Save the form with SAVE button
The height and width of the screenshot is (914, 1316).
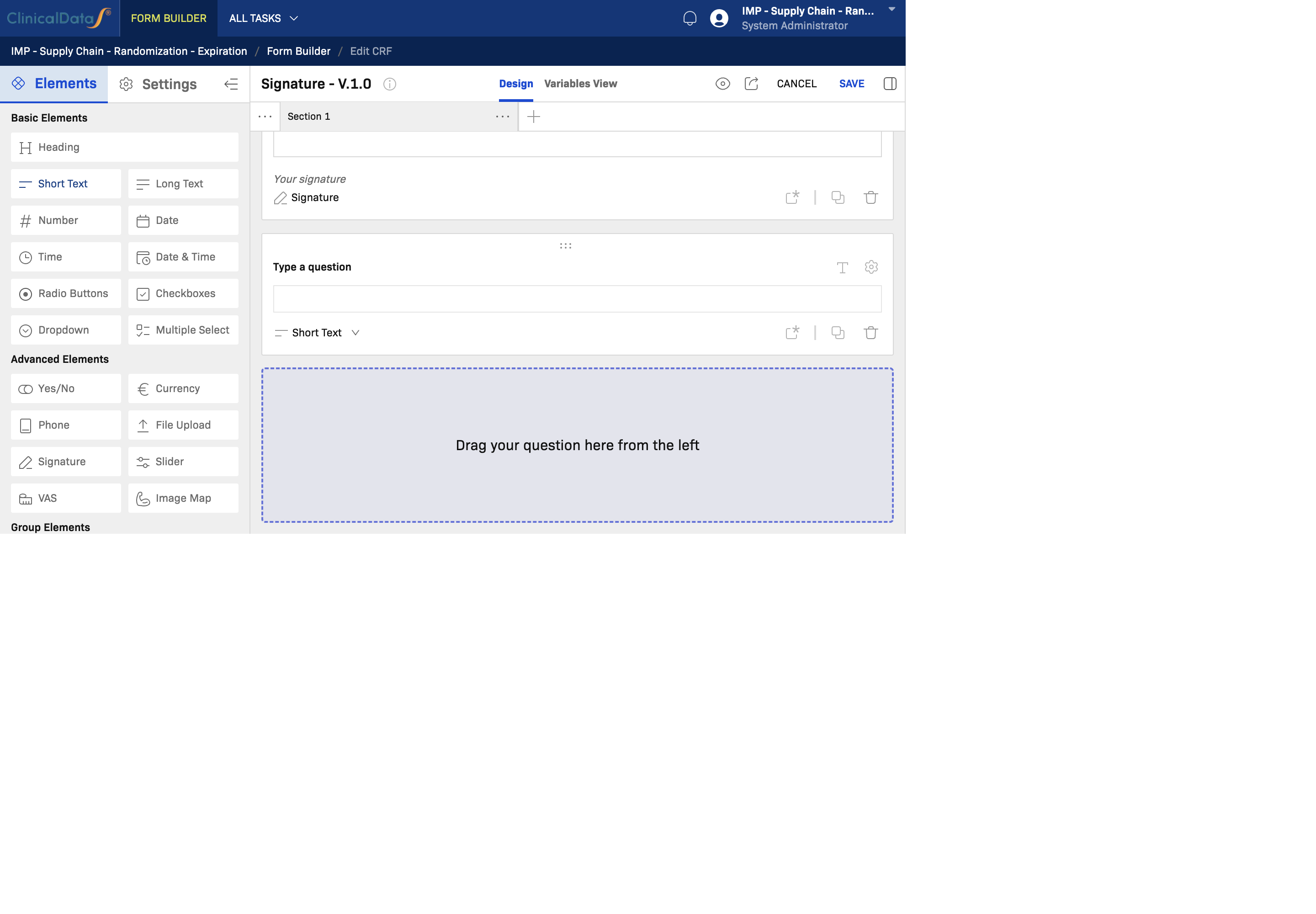(x=852, y=84)
